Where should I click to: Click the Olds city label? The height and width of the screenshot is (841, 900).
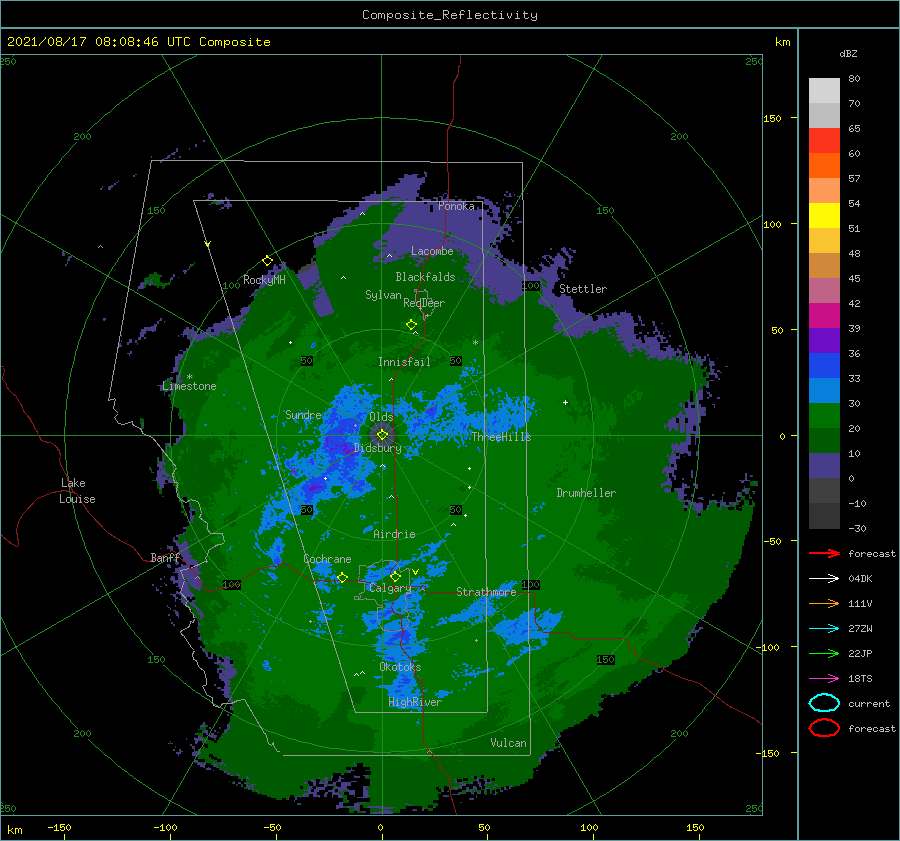381,417
